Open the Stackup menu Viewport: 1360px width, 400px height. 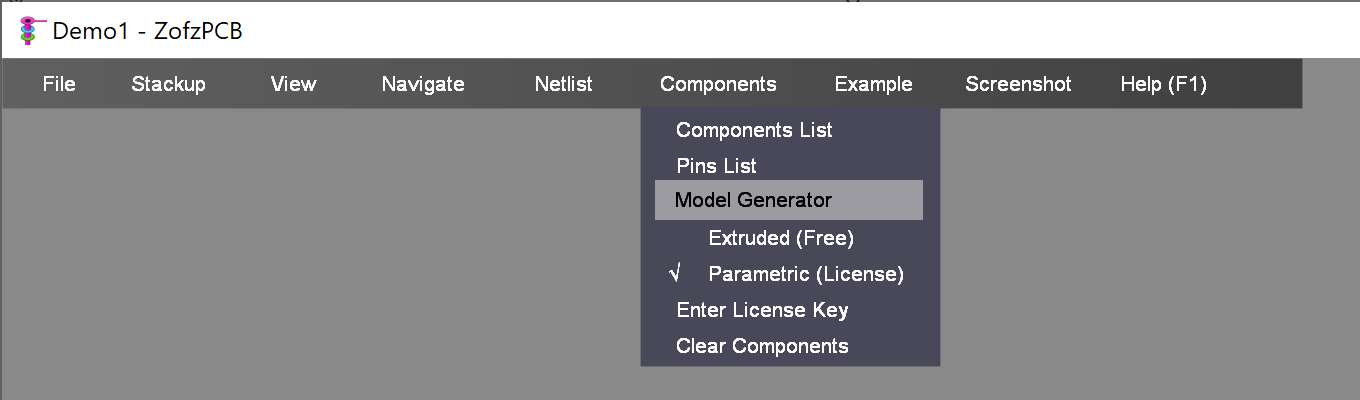click(168, 84)
